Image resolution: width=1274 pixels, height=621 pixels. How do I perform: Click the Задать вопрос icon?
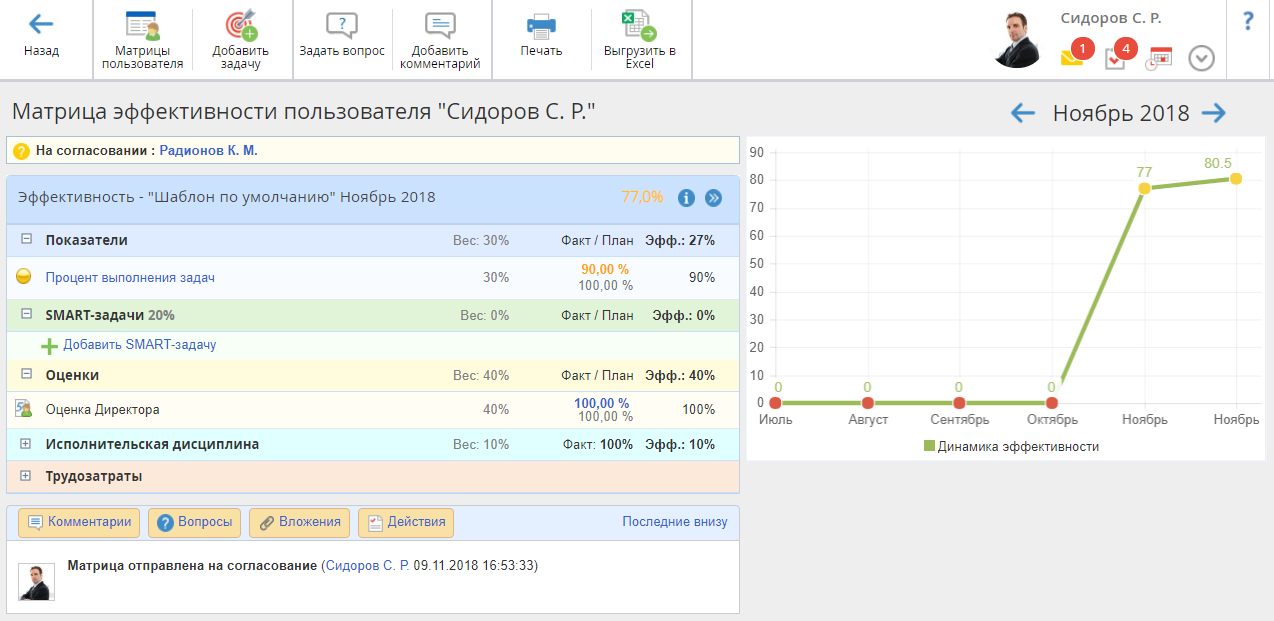[x=342, y=25]
